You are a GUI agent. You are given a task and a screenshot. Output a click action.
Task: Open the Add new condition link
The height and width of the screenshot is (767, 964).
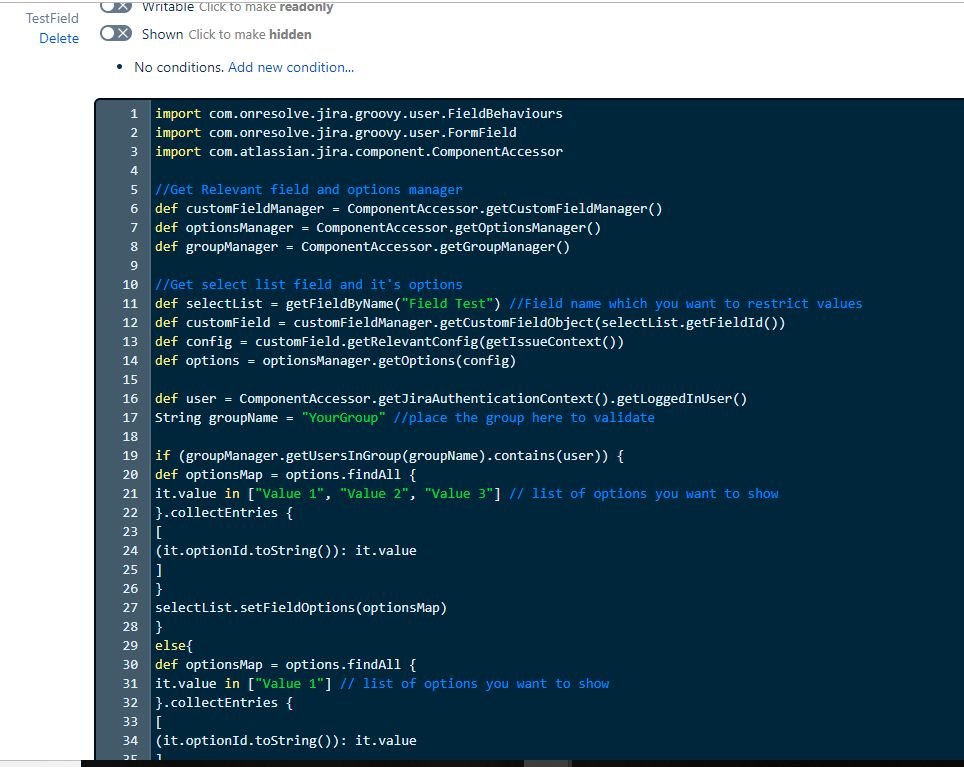(x=291, y=68)
